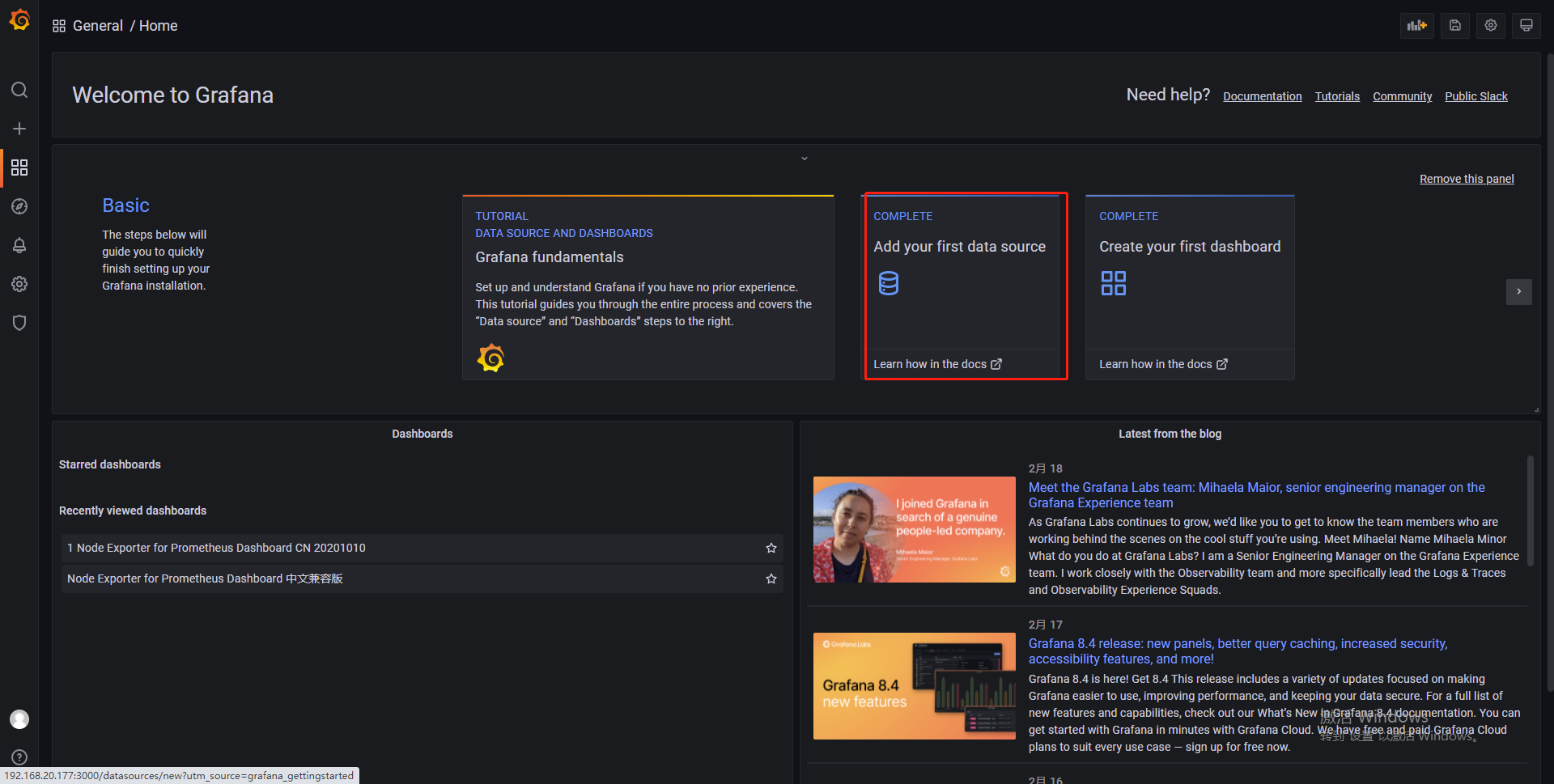The image size is (1554, 784).
Task: Click the Create plus icon
Action: (x=19, y=129)
